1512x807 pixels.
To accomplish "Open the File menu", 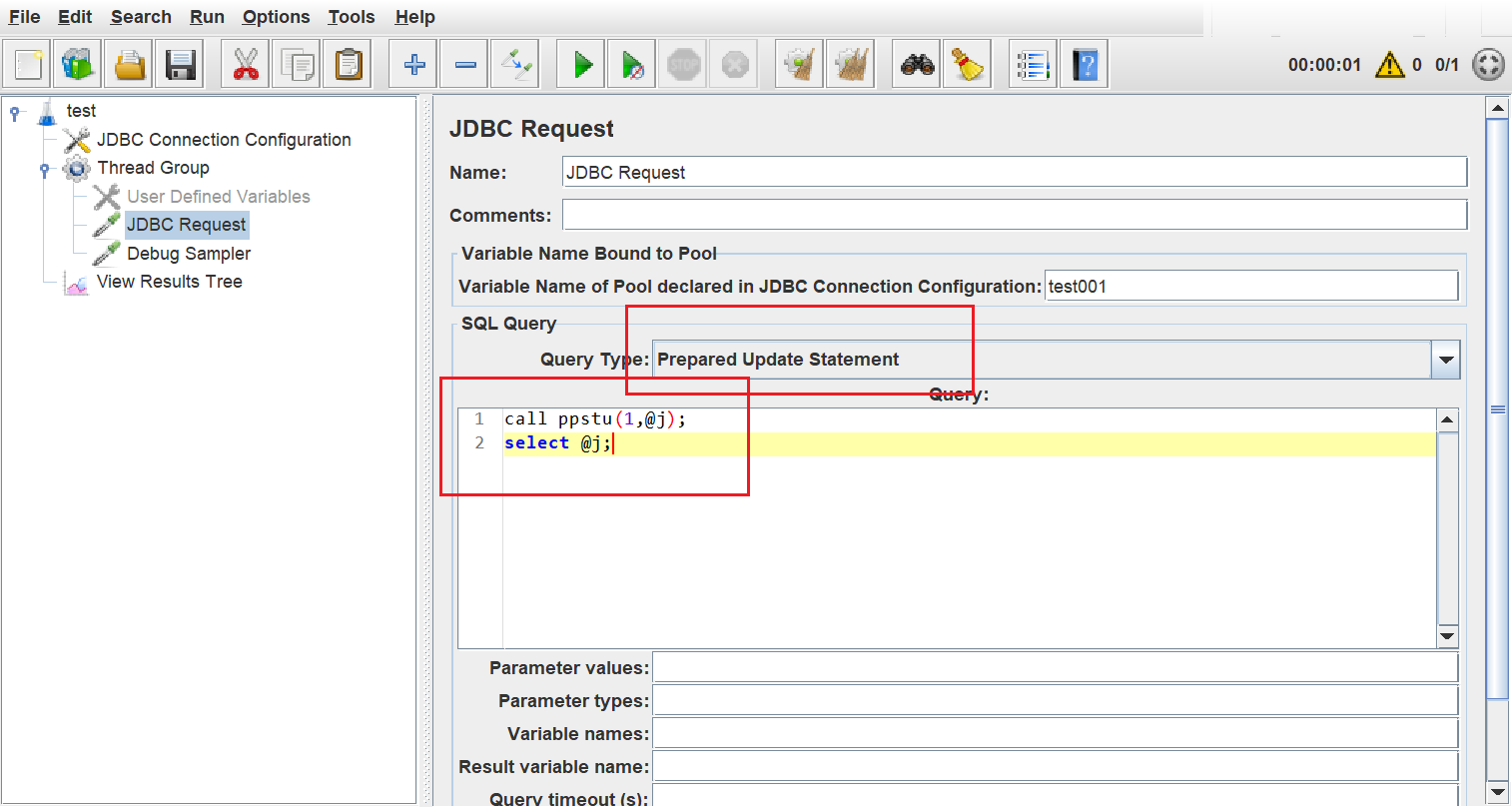I will coord(24,17).
